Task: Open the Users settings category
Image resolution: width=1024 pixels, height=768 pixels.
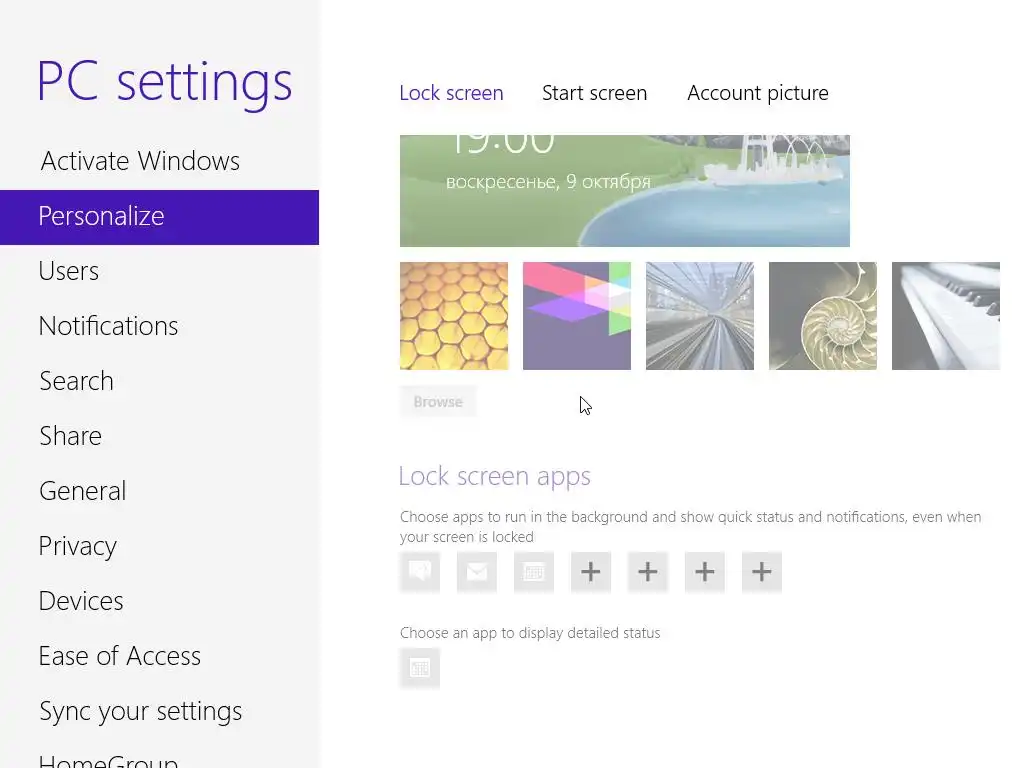Action: coord(69,271)
